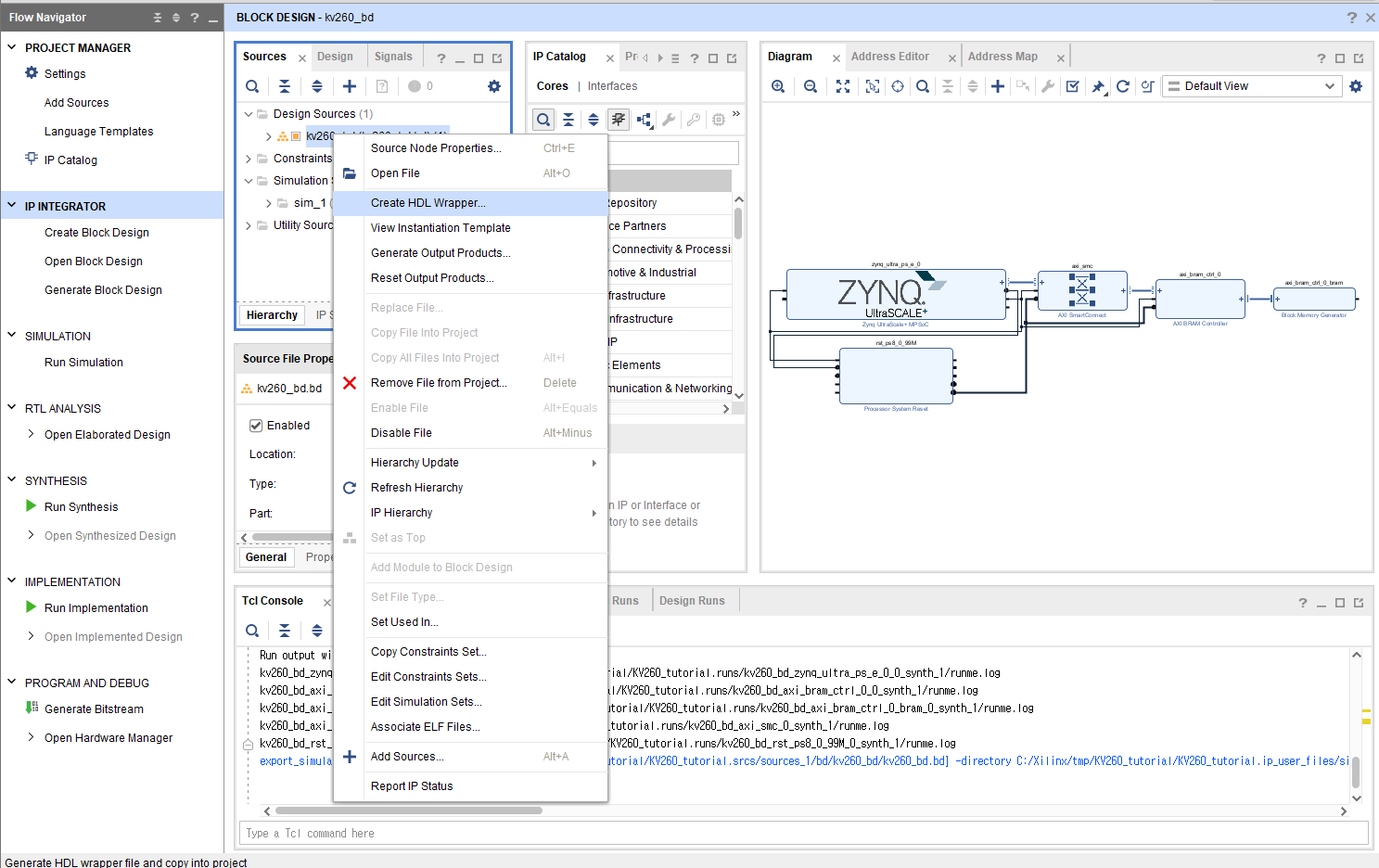Search the diagram with magnifier icon

click(923, 86)
